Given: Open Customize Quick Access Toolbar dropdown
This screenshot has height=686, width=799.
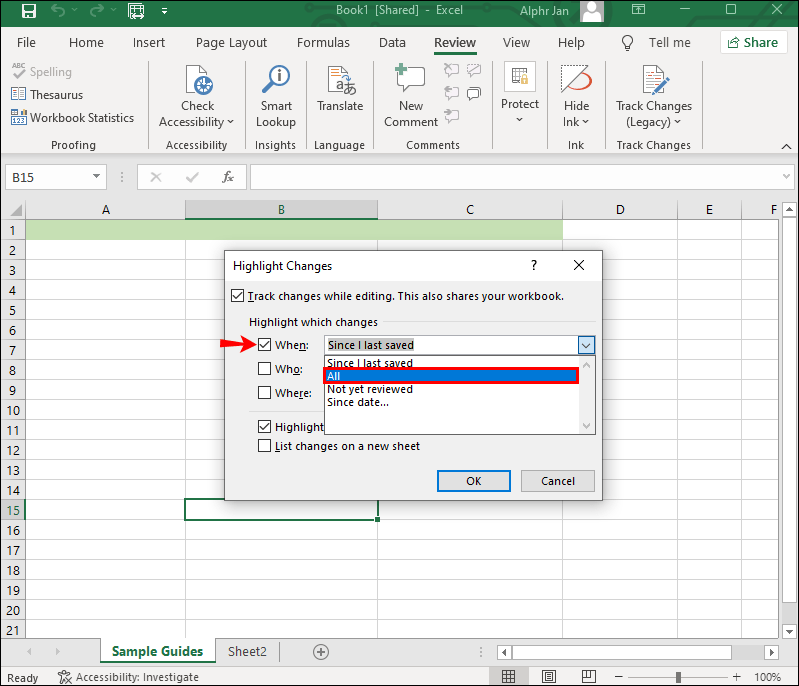Looking at the screenshot, I should [x=164, y=11].
